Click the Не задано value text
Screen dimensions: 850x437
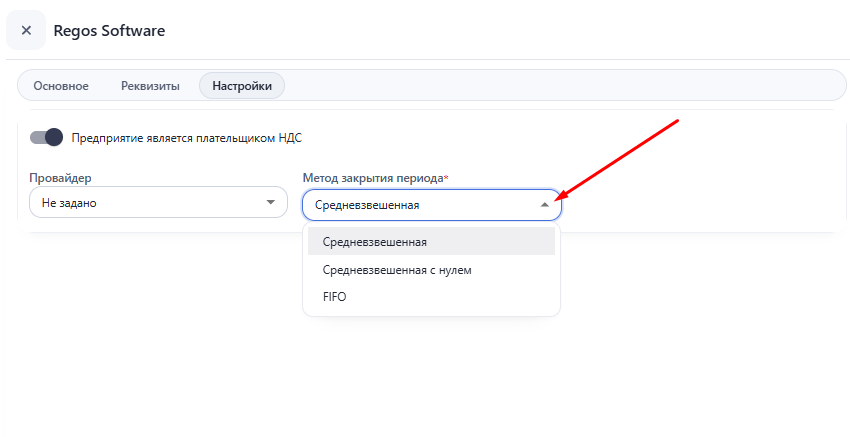69,203
